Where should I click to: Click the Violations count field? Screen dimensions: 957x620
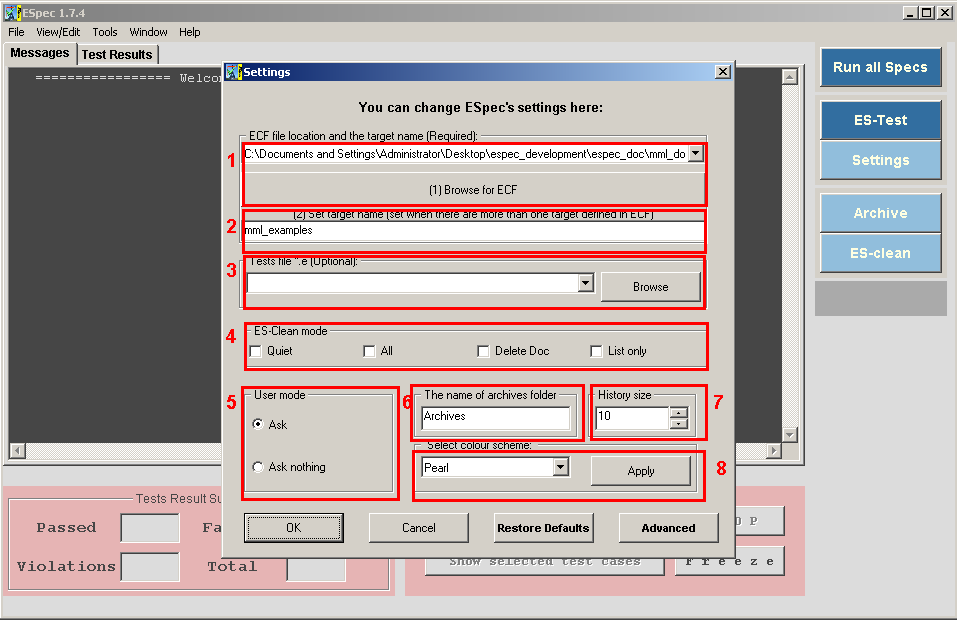pyautogui.click(x=150, y=567)
